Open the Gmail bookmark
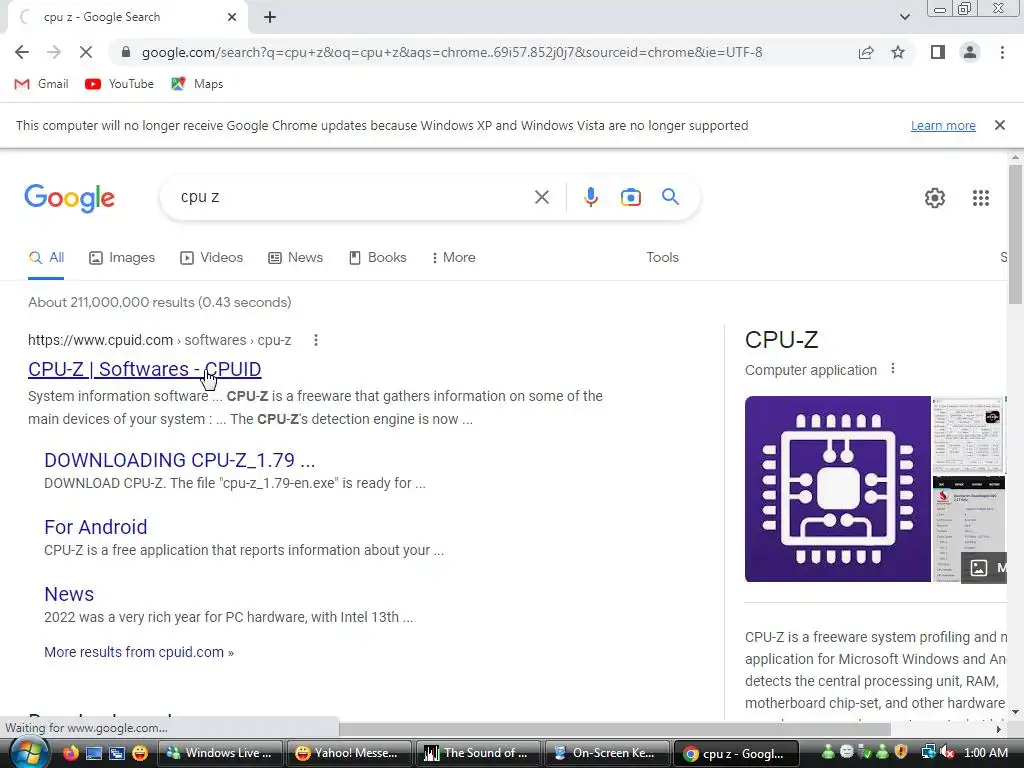The height and width of the screenshot is (768, 1024). (x=41, y=84)
